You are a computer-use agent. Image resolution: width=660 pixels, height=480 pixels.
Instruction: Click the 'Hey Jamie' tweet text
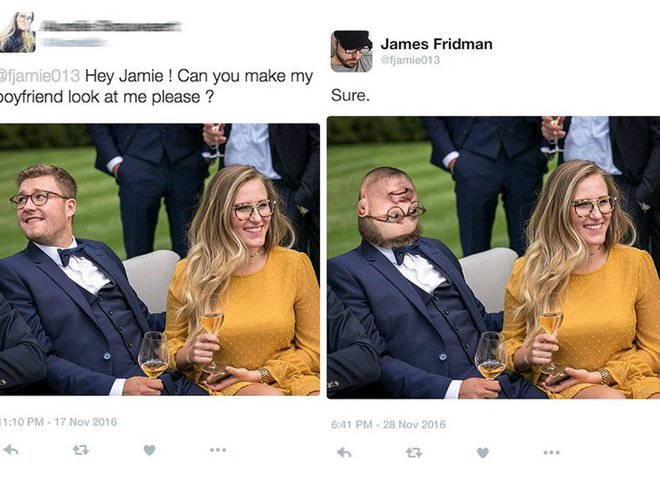[156, 86]
